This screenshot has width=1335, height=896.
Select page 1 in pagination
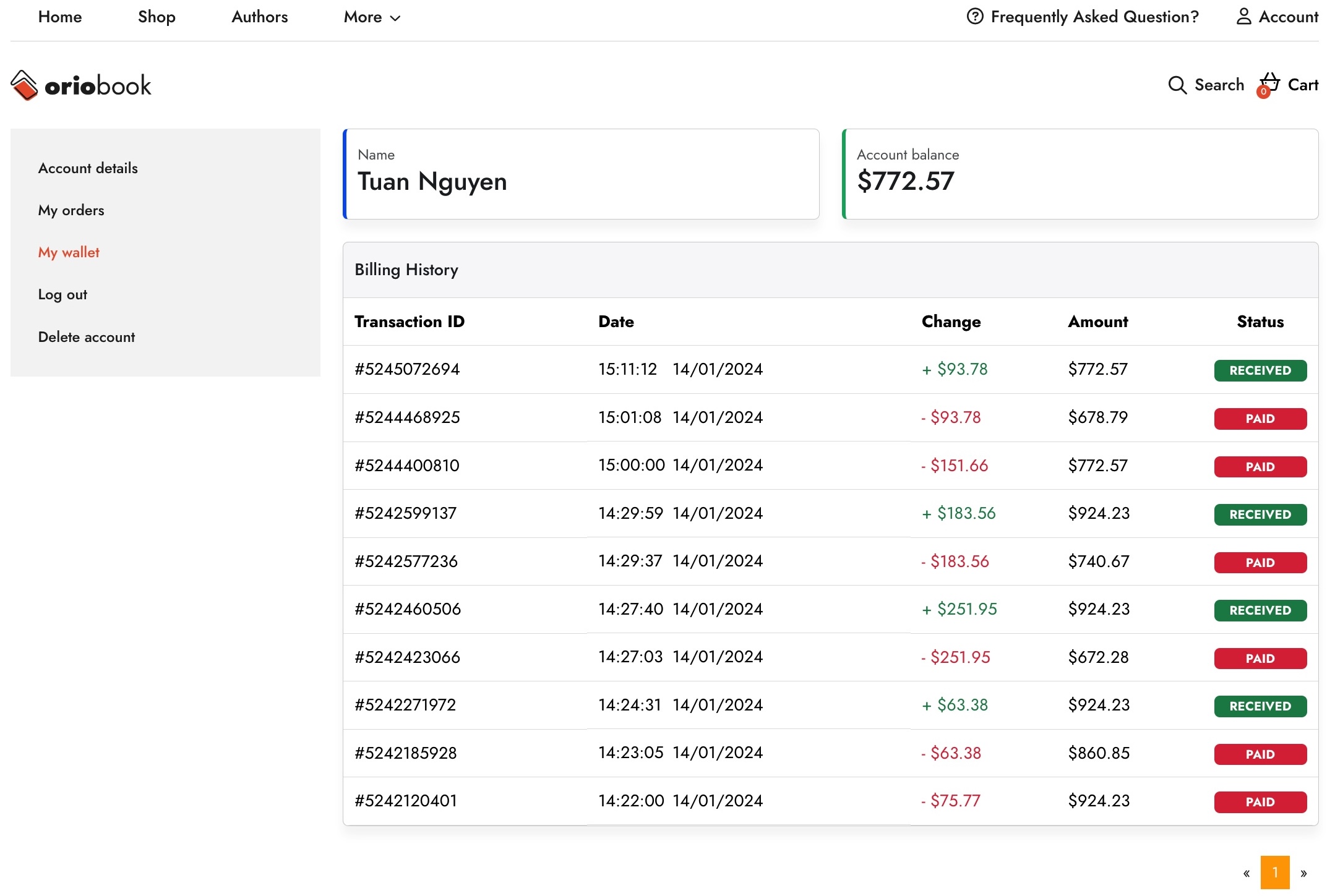pyautogui.click(x=1275, y=873)
